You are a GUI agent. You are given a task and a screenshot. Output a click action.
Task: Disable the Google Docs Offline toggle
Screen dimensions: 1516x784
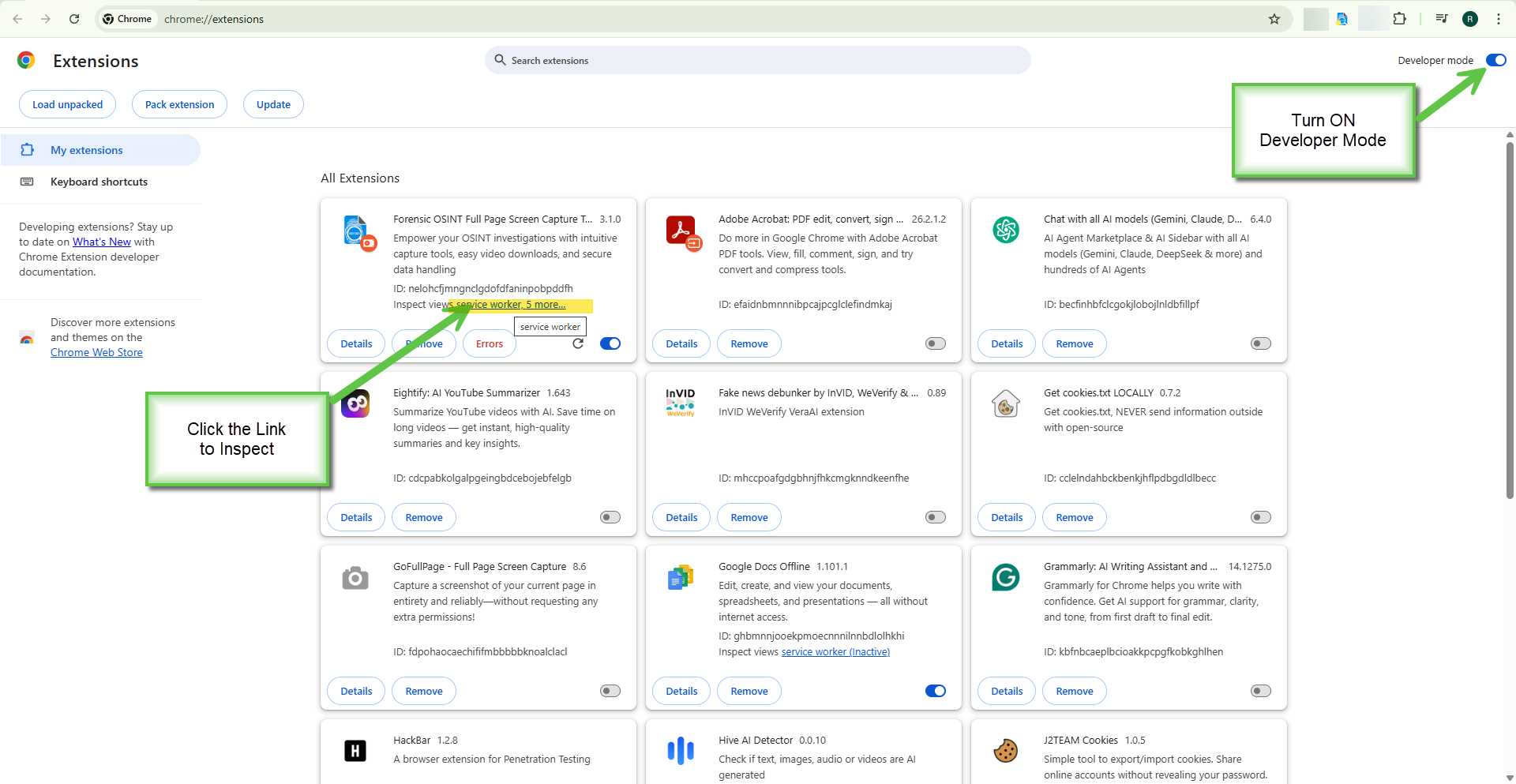tap(936, 691)
